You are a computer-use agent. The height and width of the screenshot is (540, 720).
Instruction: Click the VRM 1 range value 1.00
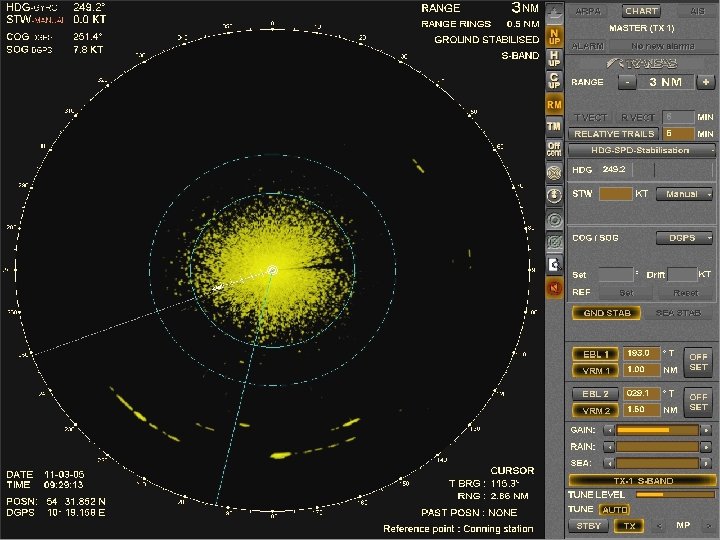coord(641,370)
